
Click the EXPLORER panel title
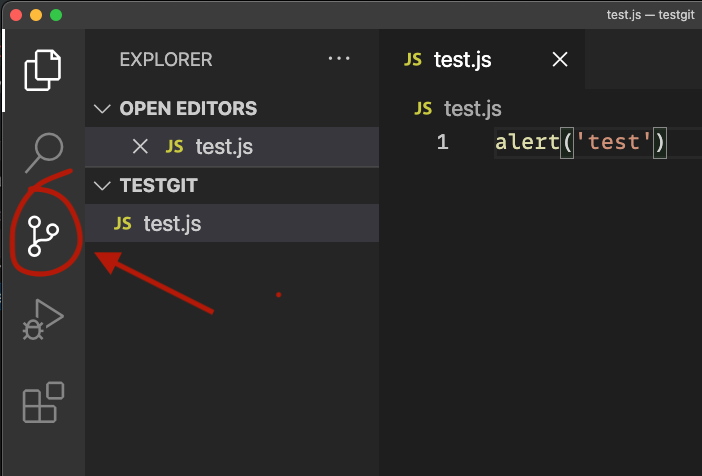(166, 60)
